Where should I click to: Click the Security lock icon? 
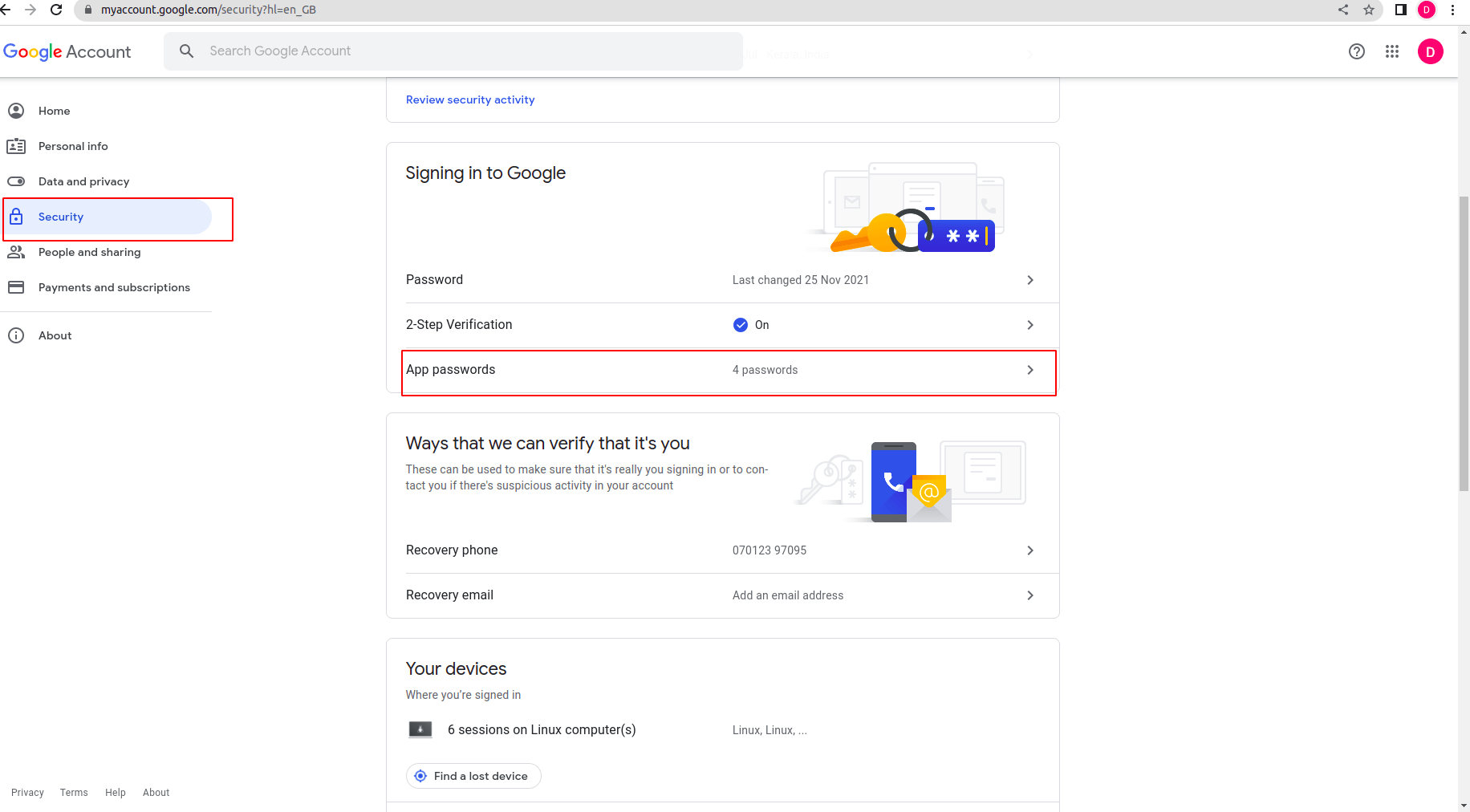tap(16, 217)
